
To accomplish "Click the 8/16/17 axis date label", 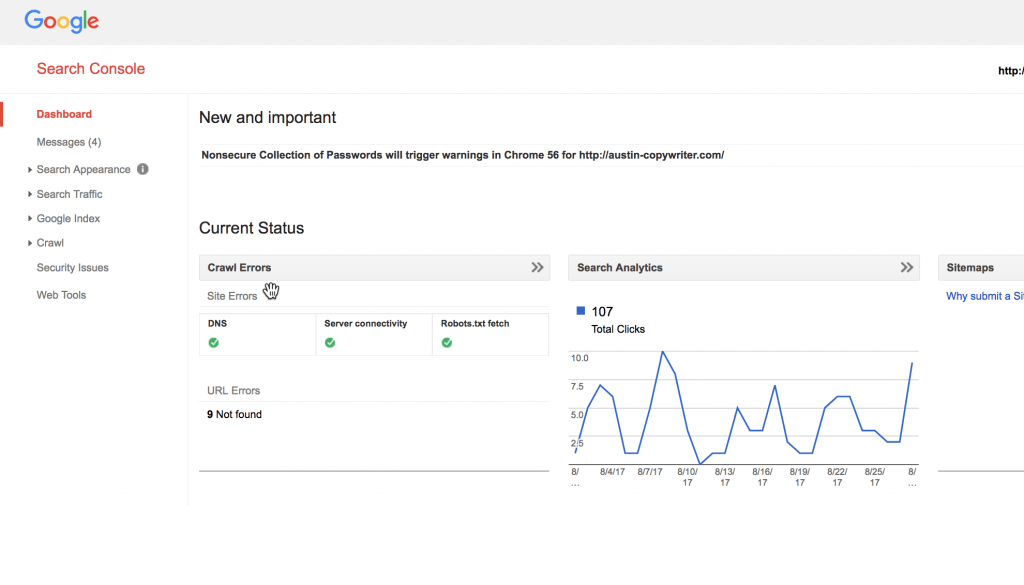I will 762,477.
